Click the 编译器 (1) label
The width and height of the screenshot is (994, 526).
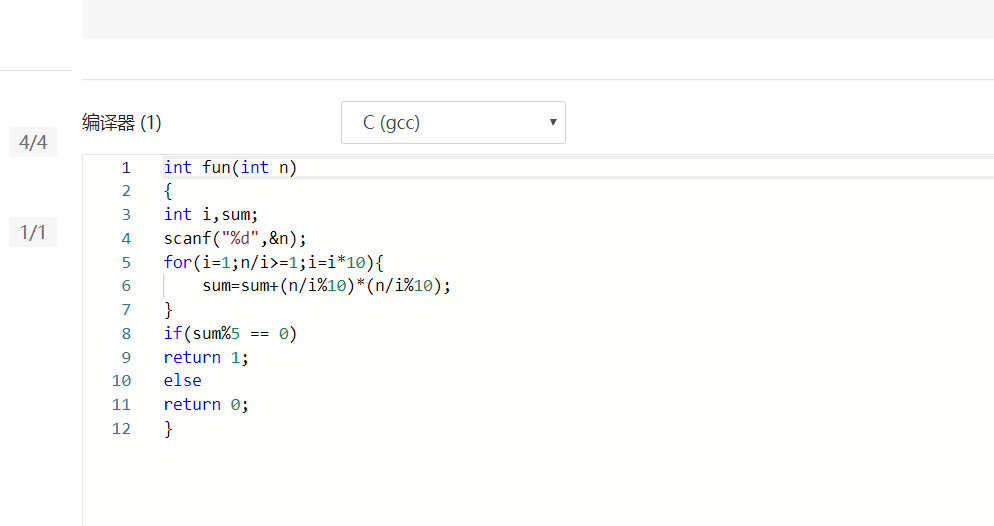click(122, 123)
